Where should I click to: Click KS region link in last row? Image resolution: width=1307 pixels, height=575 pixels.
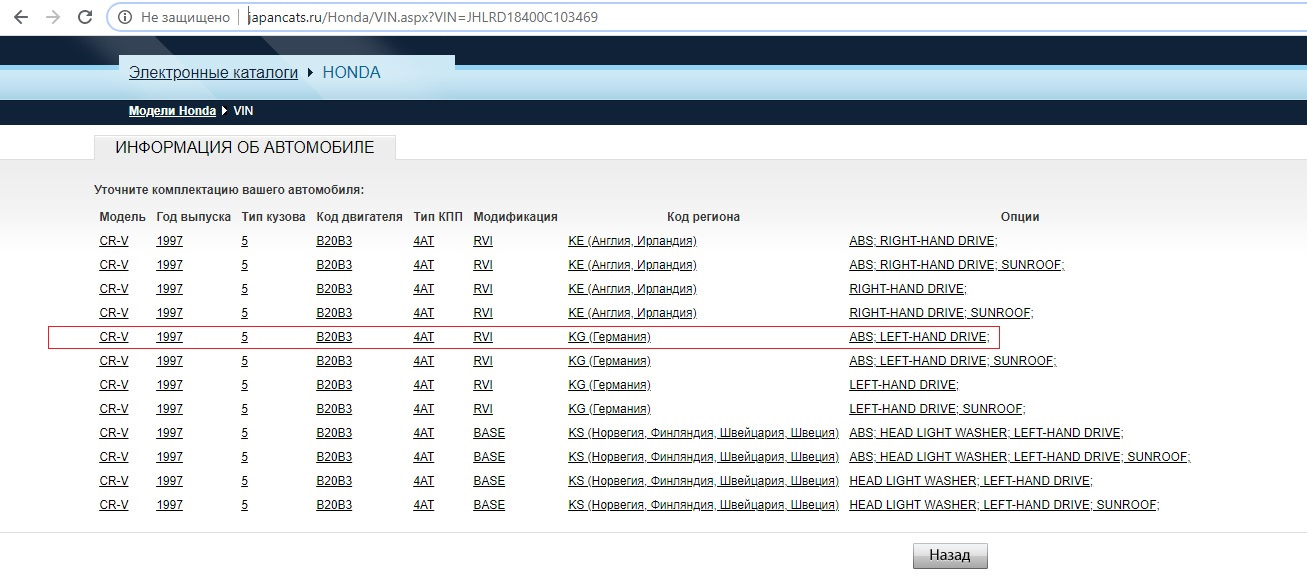tap(703, 505)
